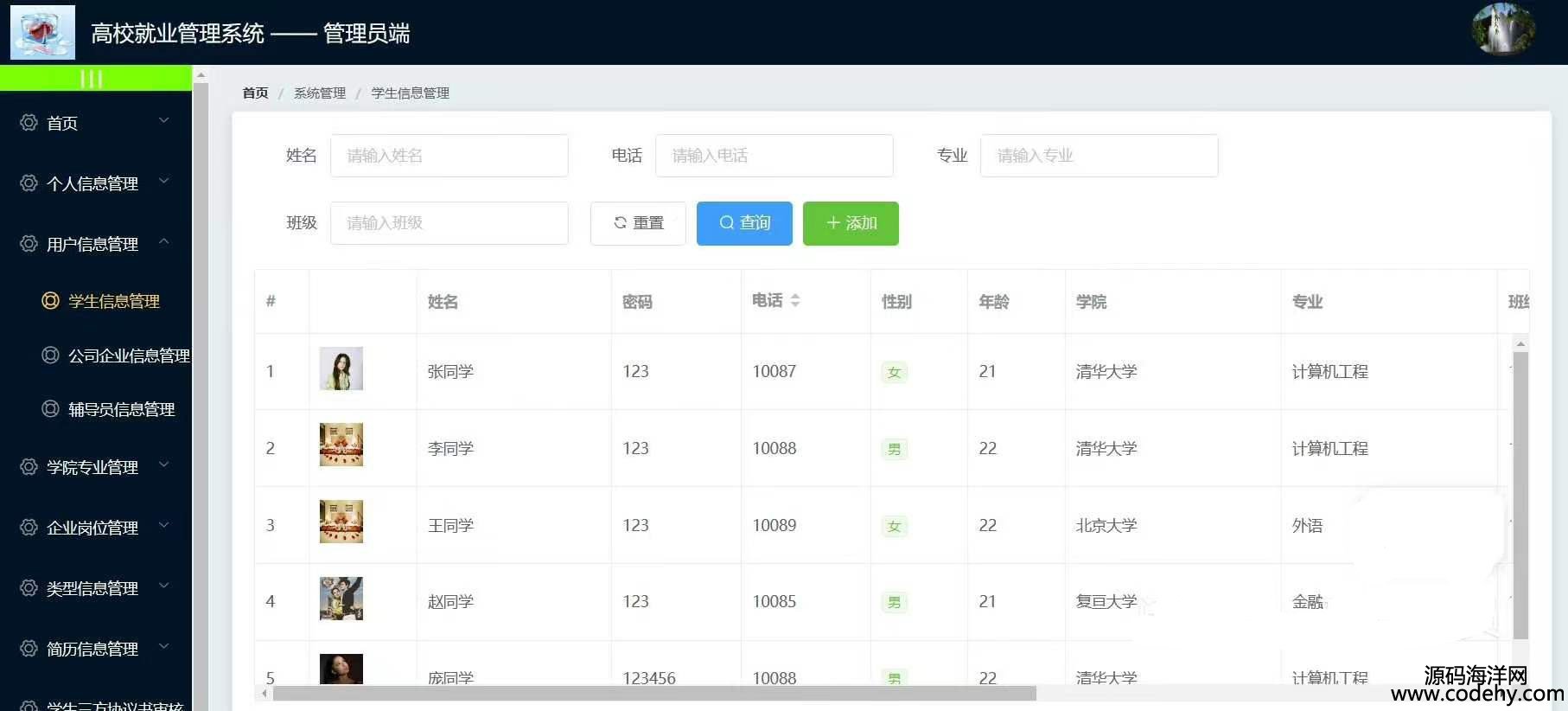Select 学生信息管理 in sidebar
This screenshot has height=711, width=1568.
coord(114,301)
